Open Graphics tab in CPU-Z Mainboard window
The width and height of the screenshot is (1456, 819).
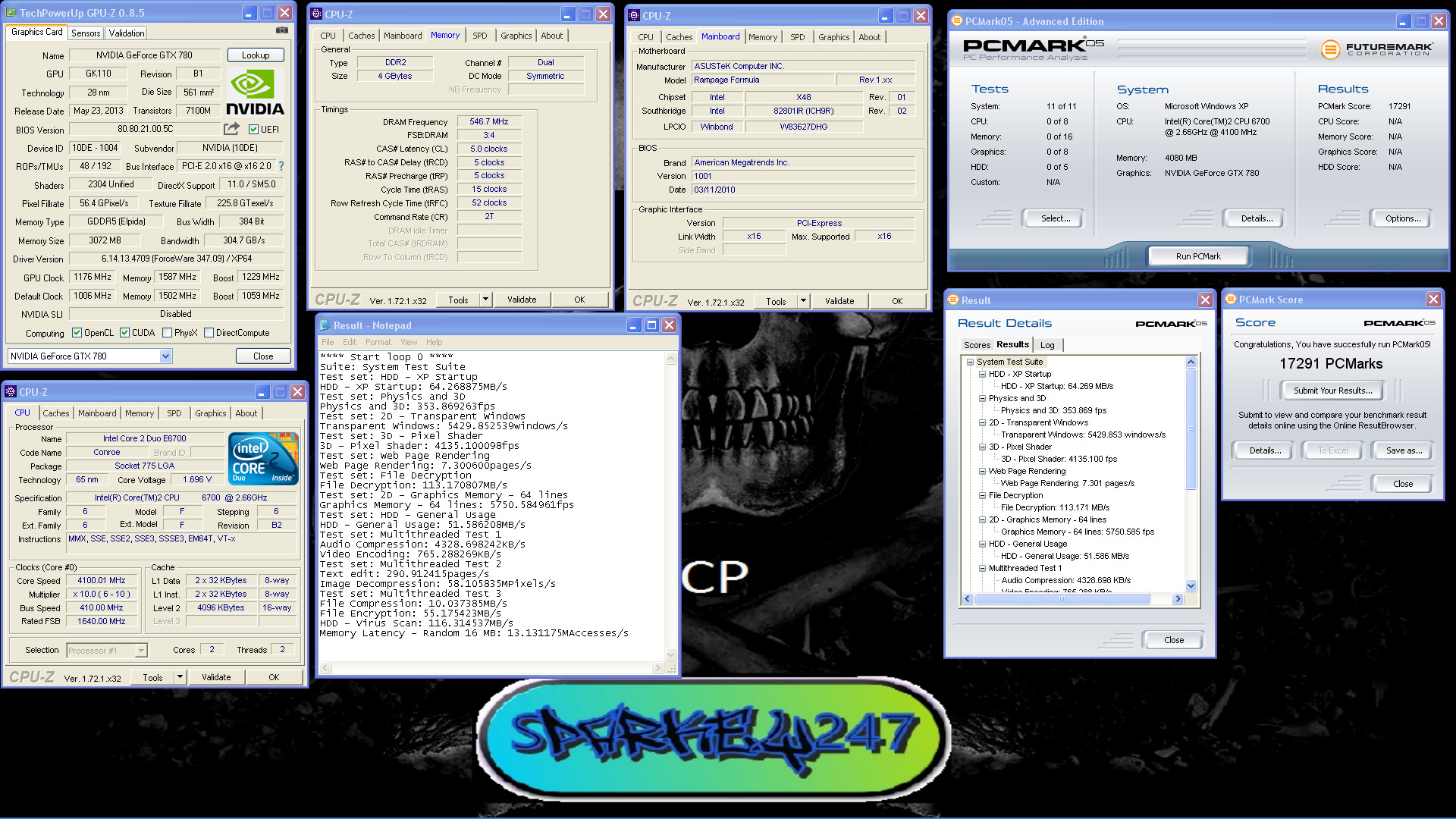pyautogui.click(x=834, y=37)
